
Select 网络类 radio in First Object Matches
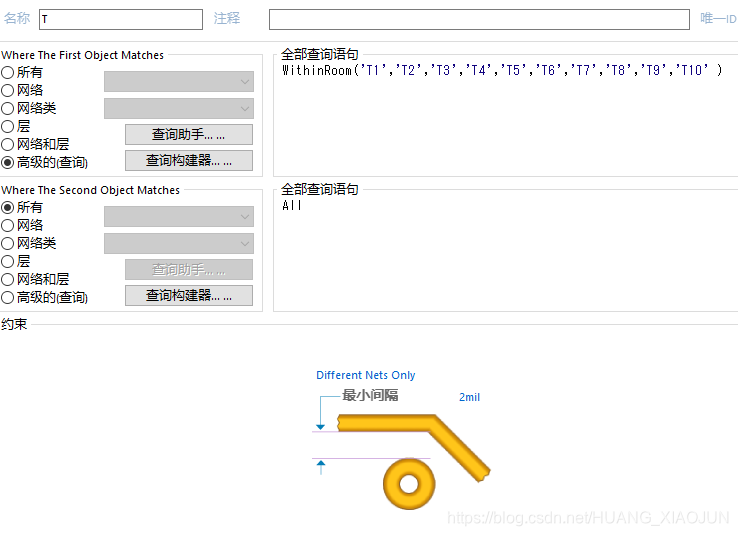[8, 108]
